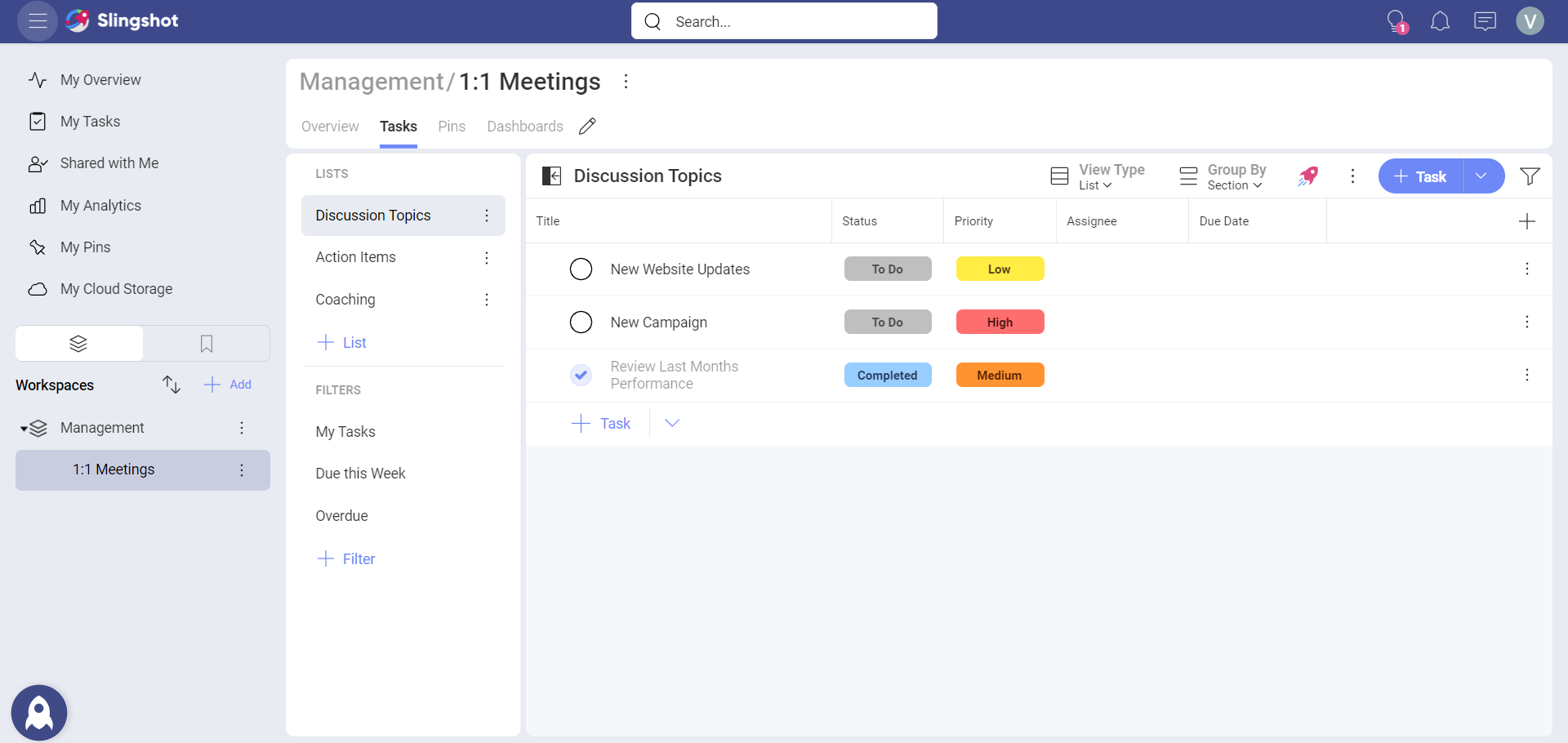Screen dimensions: 1568x743
Task: Open Management workspace options menu
Action: coord(242,428)
